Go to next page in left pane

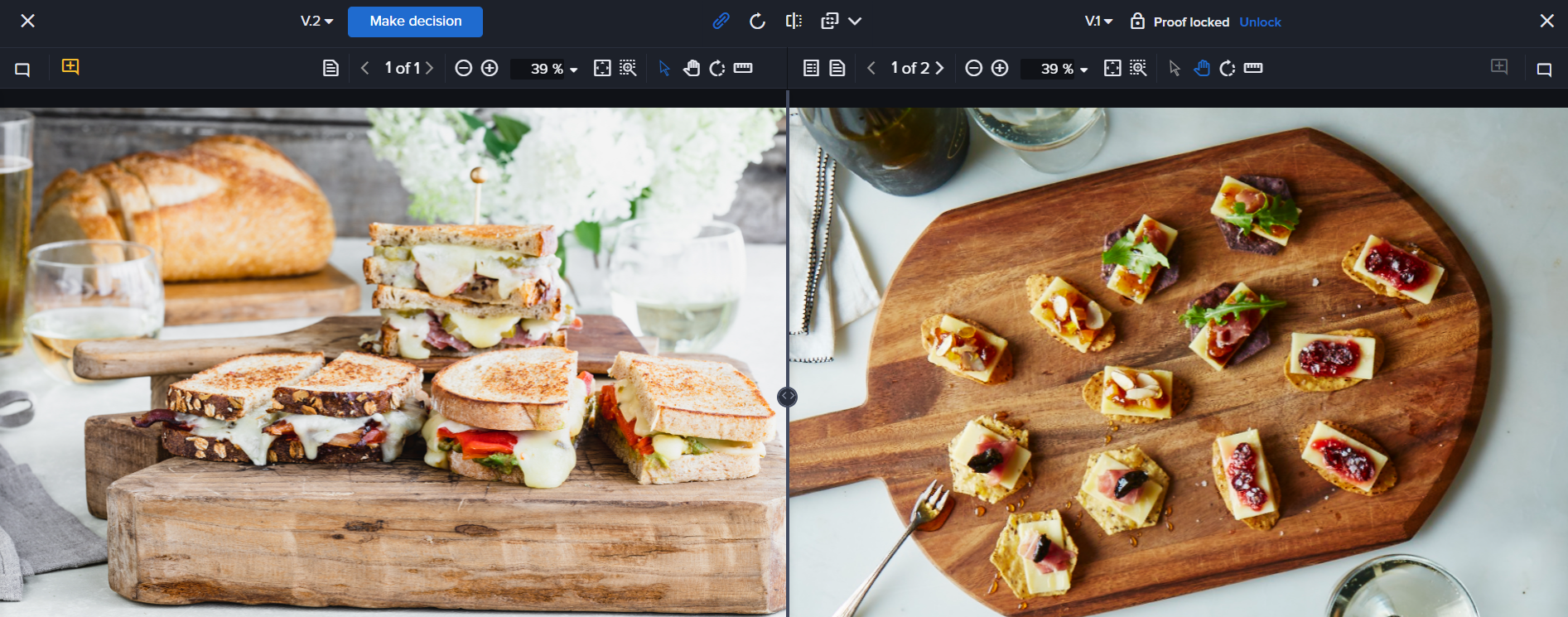[x=429, y=68]
